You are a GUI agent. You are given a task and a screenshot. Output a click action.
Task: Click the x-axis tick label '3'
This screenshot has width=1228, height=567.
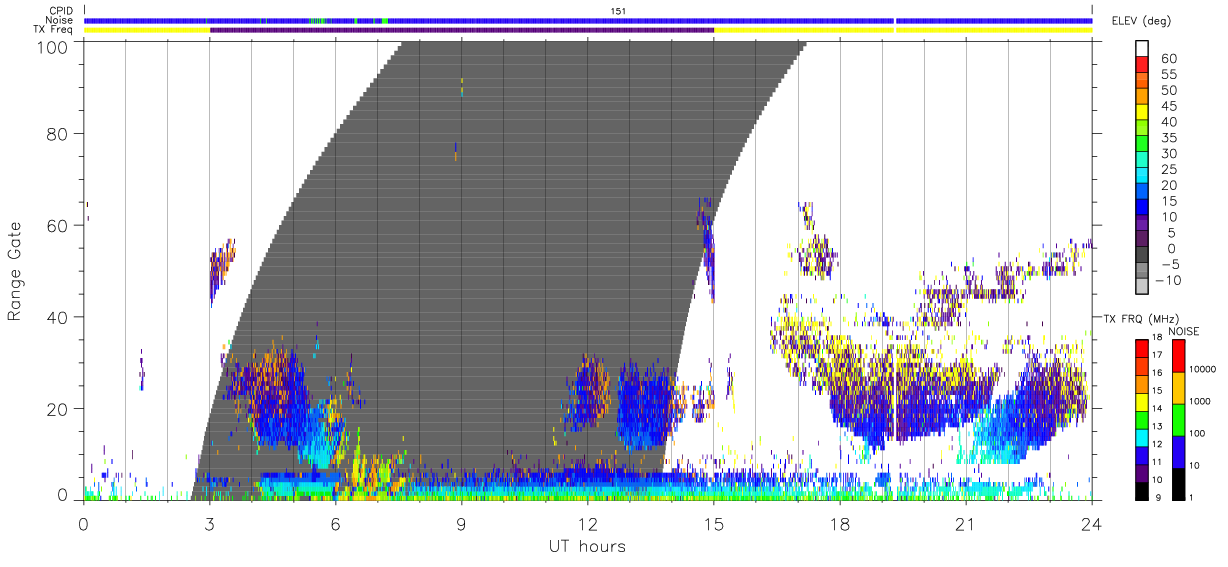click(210, 523)
